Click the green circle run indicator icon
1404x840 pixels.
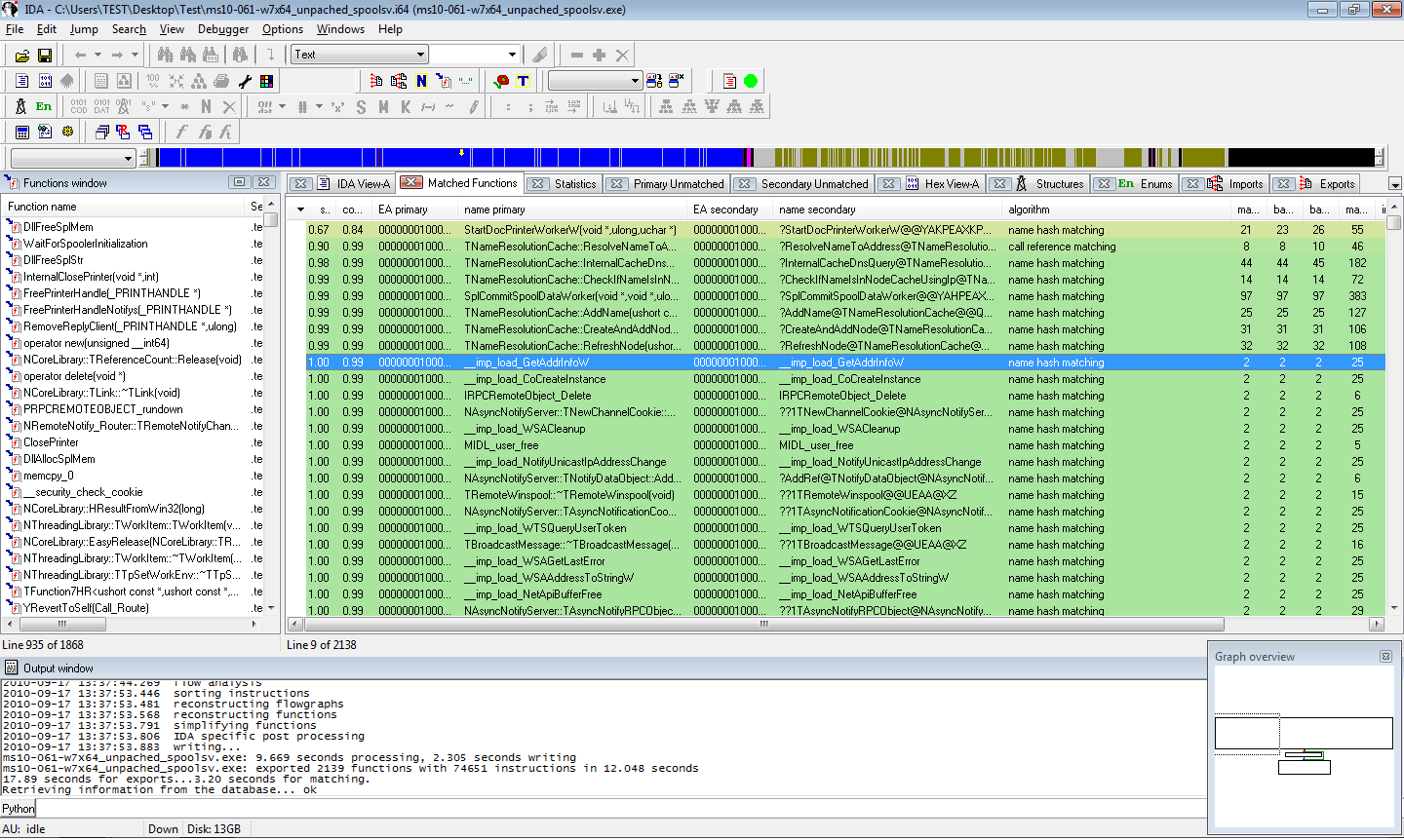(x=751, y=81)
